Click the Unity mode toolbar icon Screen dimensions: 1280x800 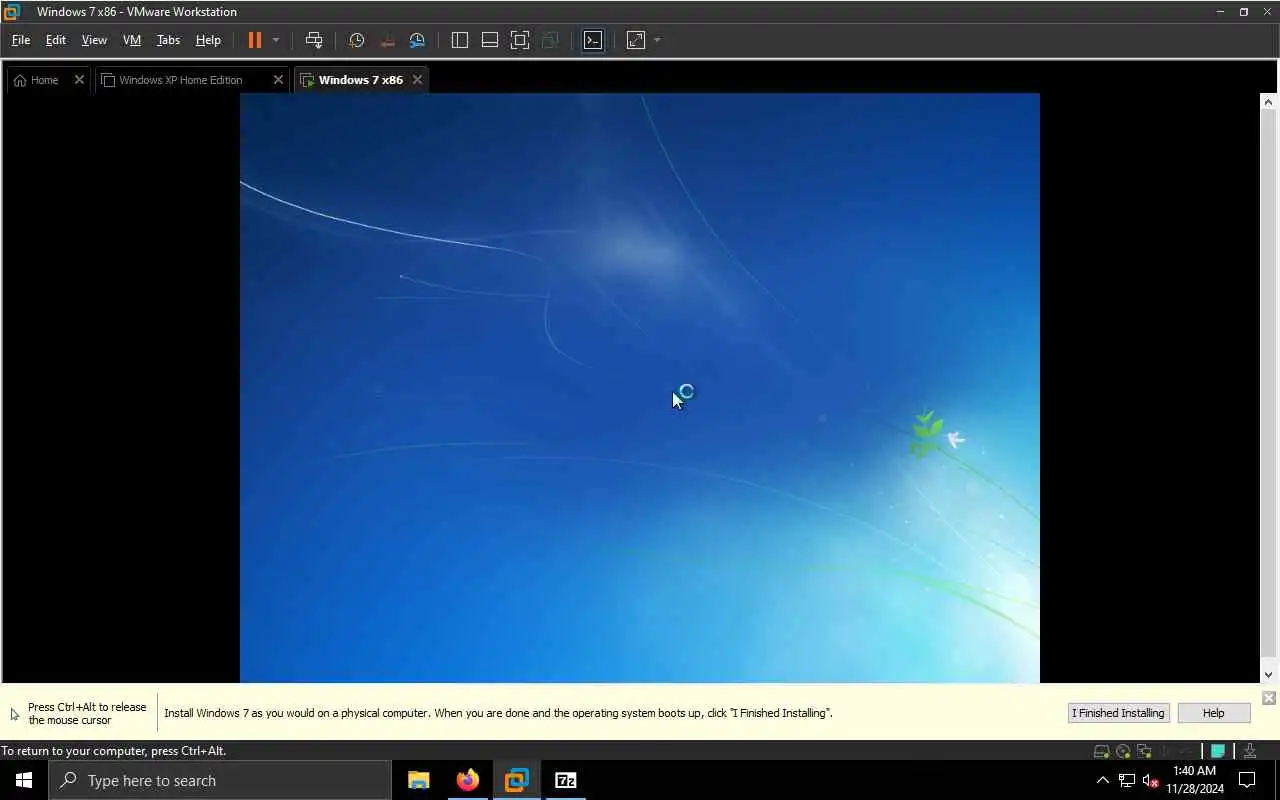point(550,40)
